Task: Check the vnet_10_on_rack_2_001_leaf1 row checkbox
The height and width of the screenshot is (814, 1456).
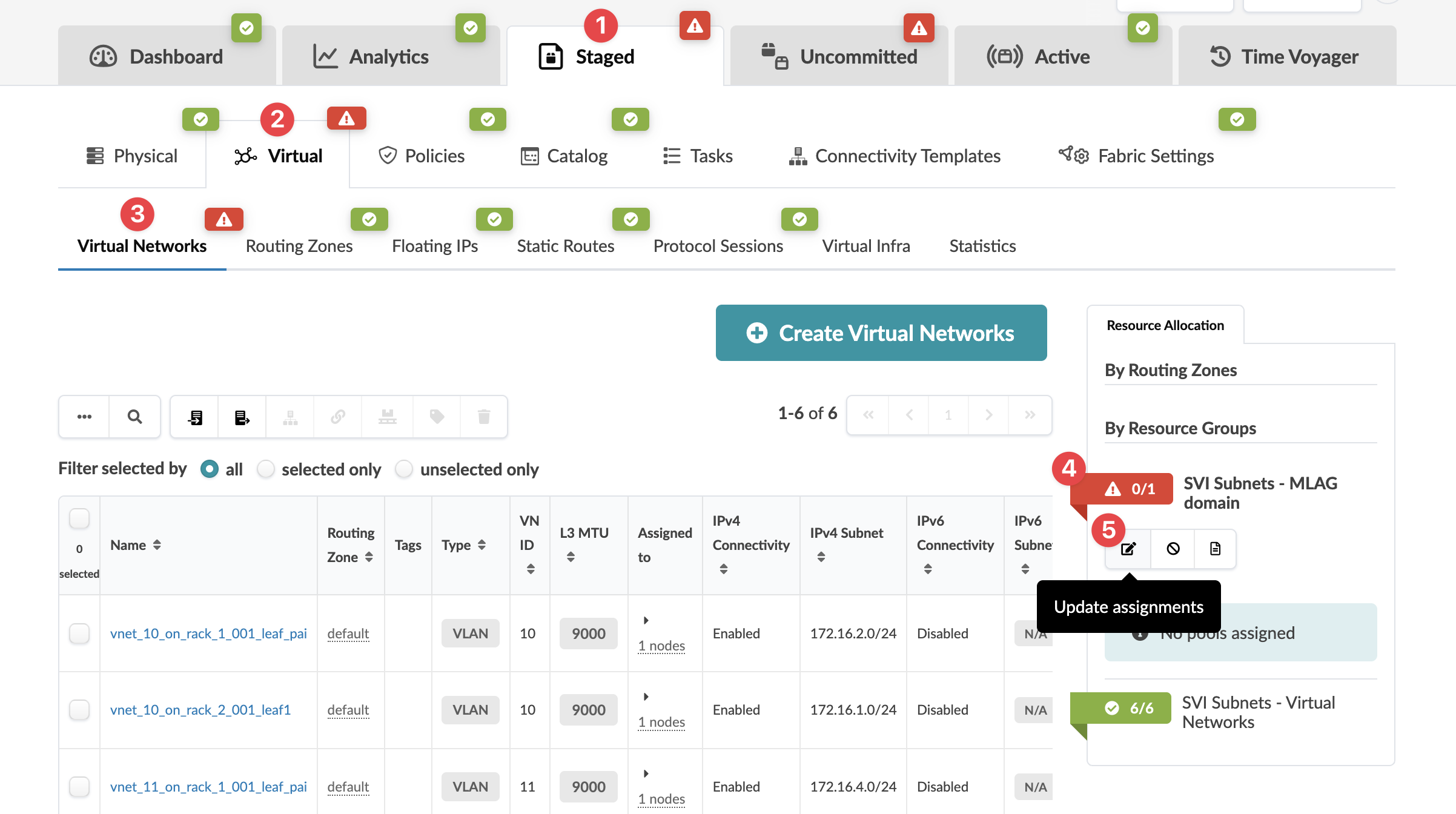Action: [x=79, y=709]
